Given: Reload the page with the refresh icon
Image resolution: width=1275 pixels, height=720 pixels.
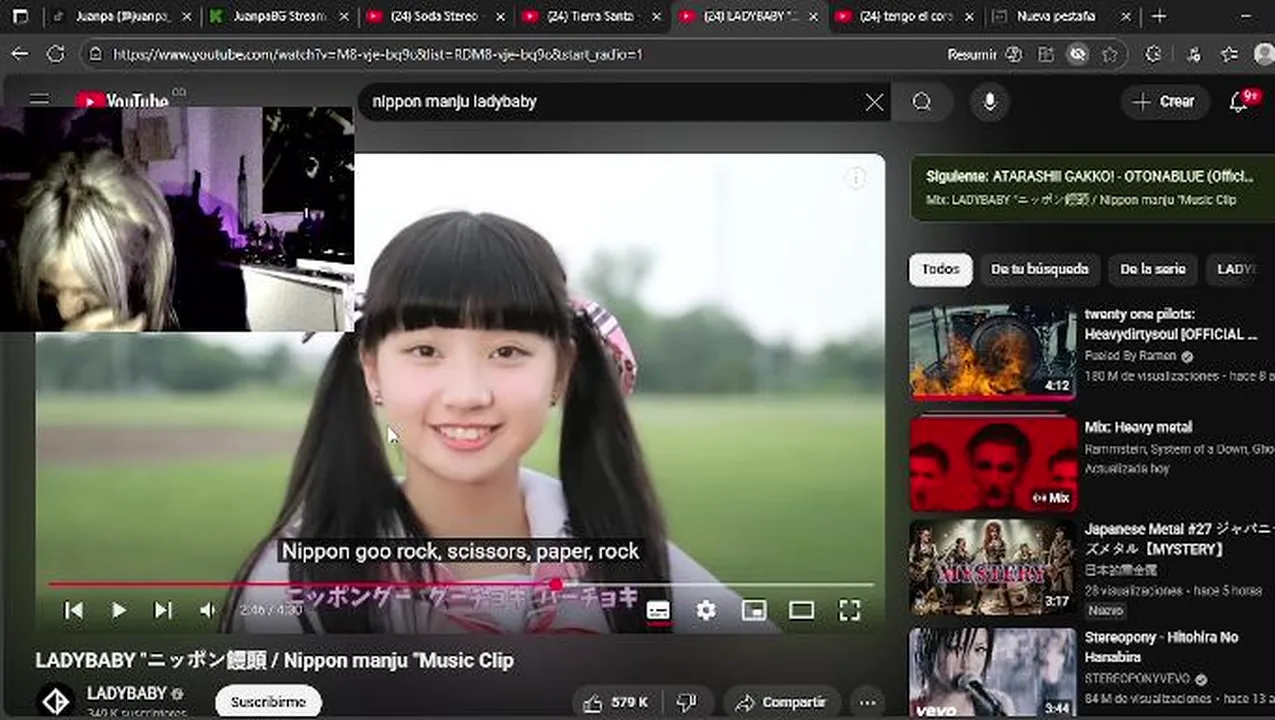Looking at the screenshot, I should click(x=56, y=54).
